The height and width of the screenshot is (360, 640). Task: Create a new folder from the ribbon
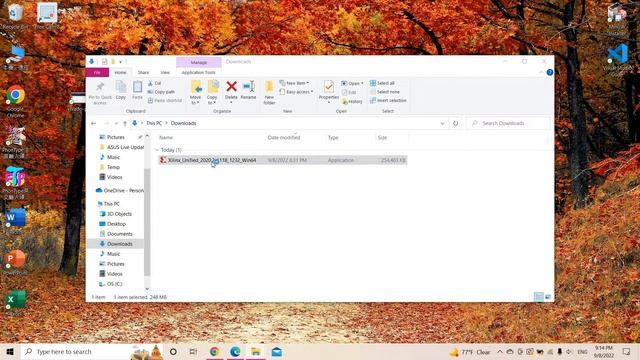click(x=269, y=93)
